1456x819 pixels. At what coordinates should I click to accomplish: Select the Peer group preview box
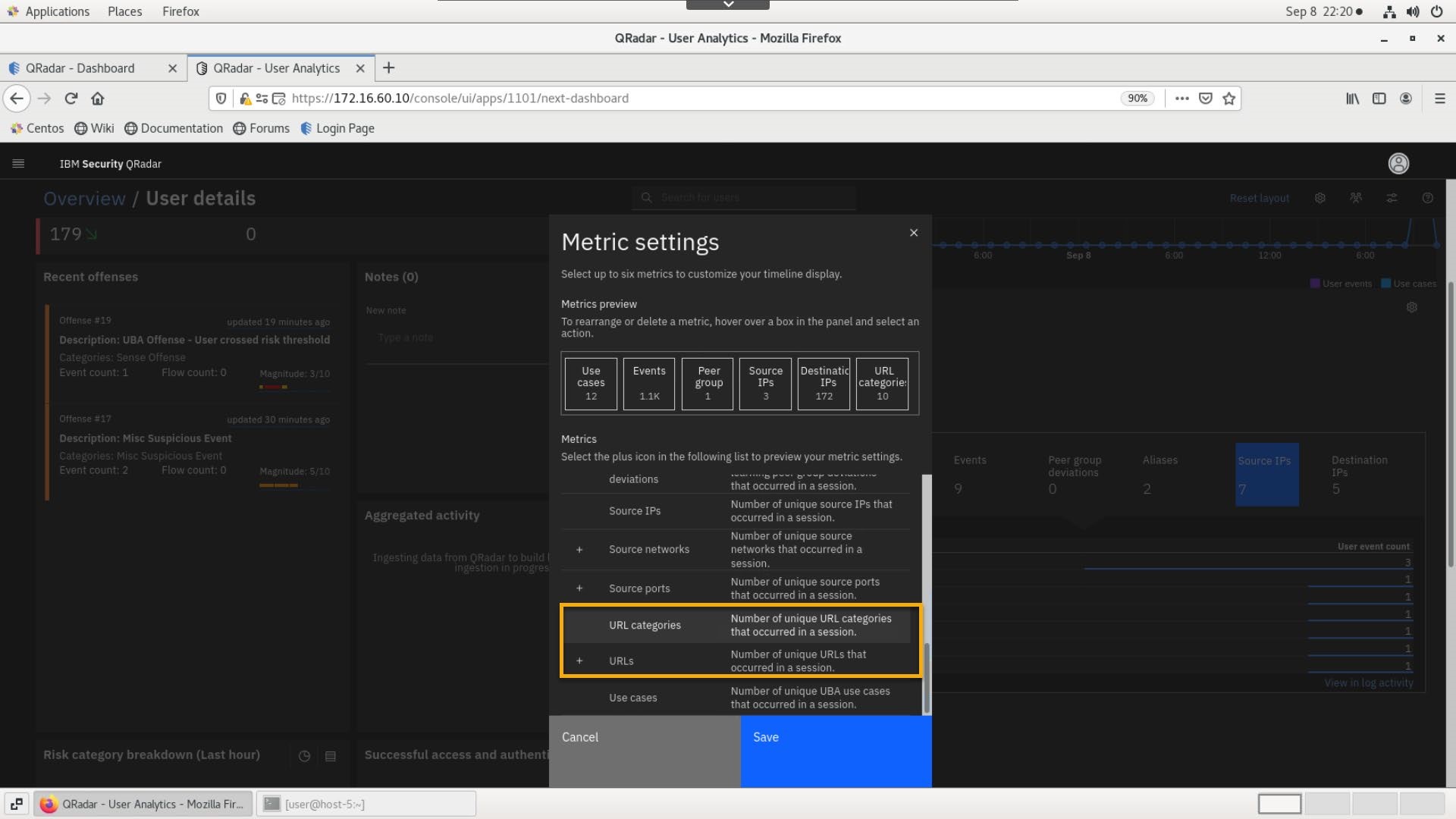(708, 383)
